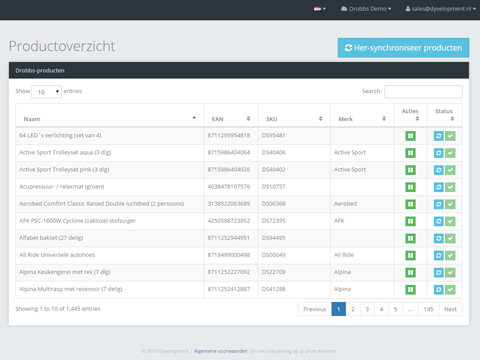
Task: Resync status of 64 LED's verlichting
Action: [x=439, y=136]
